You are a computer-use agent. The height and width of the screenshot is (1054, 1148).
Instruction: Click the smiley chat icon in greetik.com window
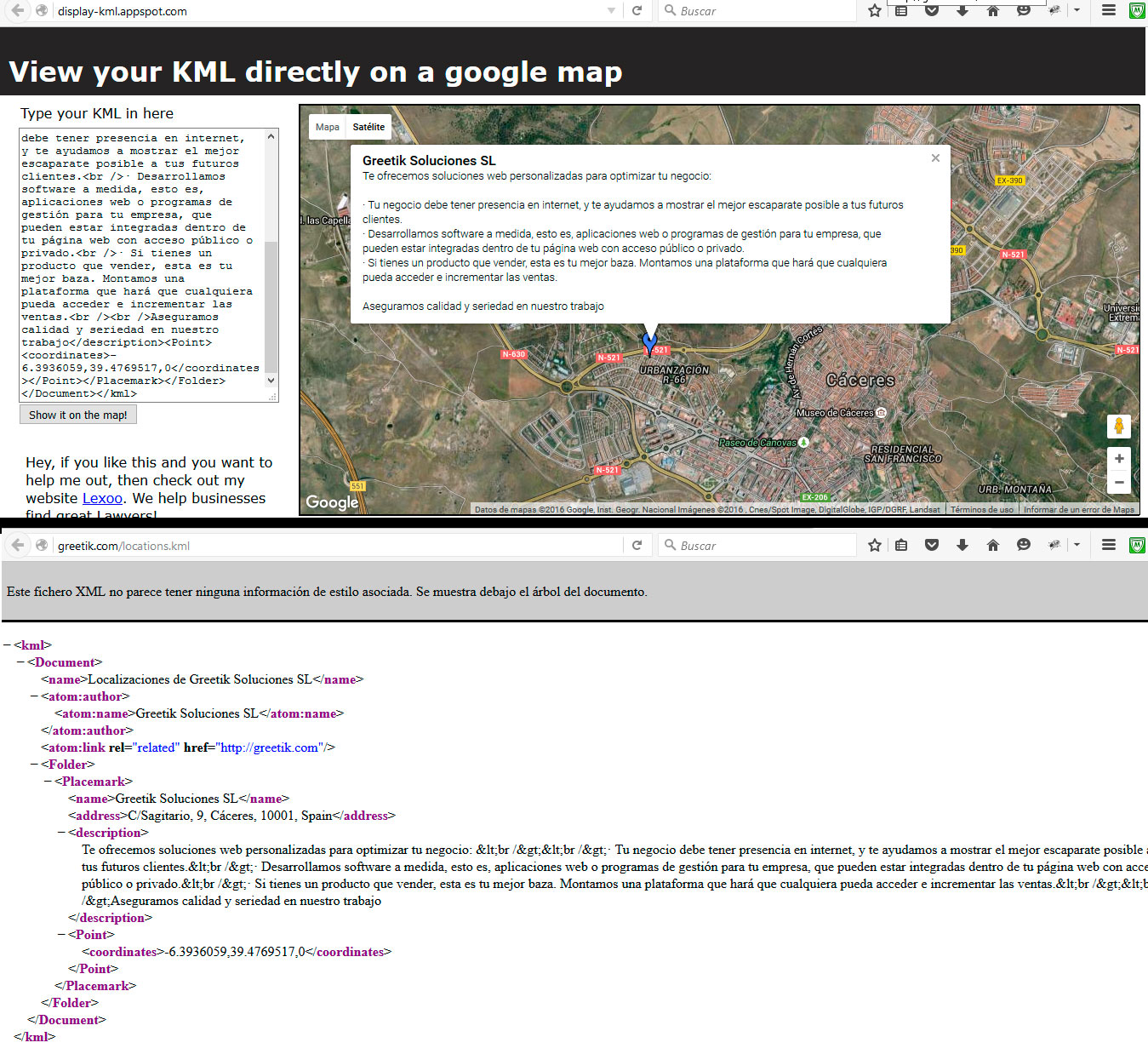pyautogui.click(x=1024, y=545)
